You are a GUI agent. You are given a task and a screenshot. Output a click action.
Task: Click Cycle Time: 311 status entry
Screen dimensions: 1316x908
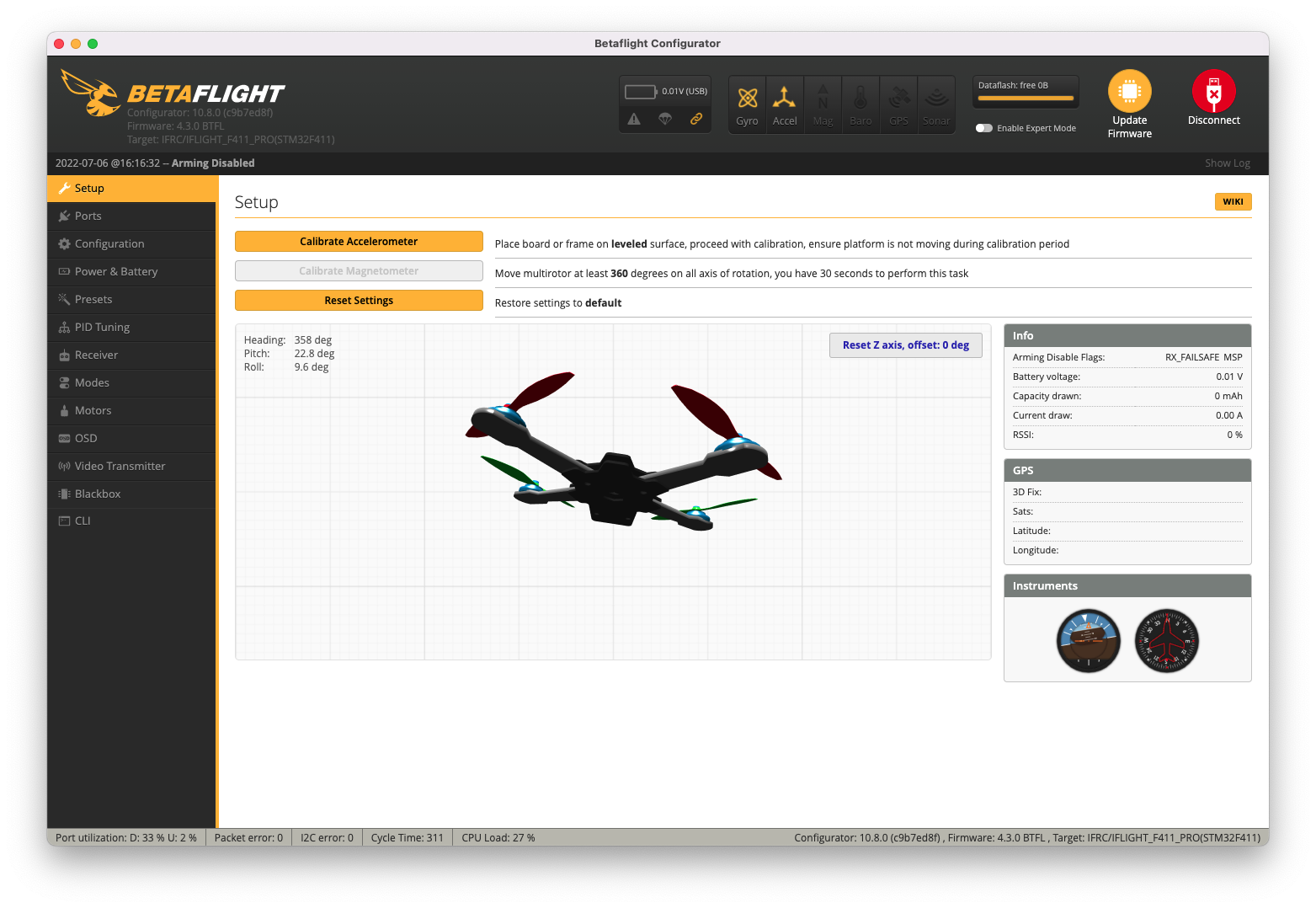pyautogui.click(x=407, y=837)
